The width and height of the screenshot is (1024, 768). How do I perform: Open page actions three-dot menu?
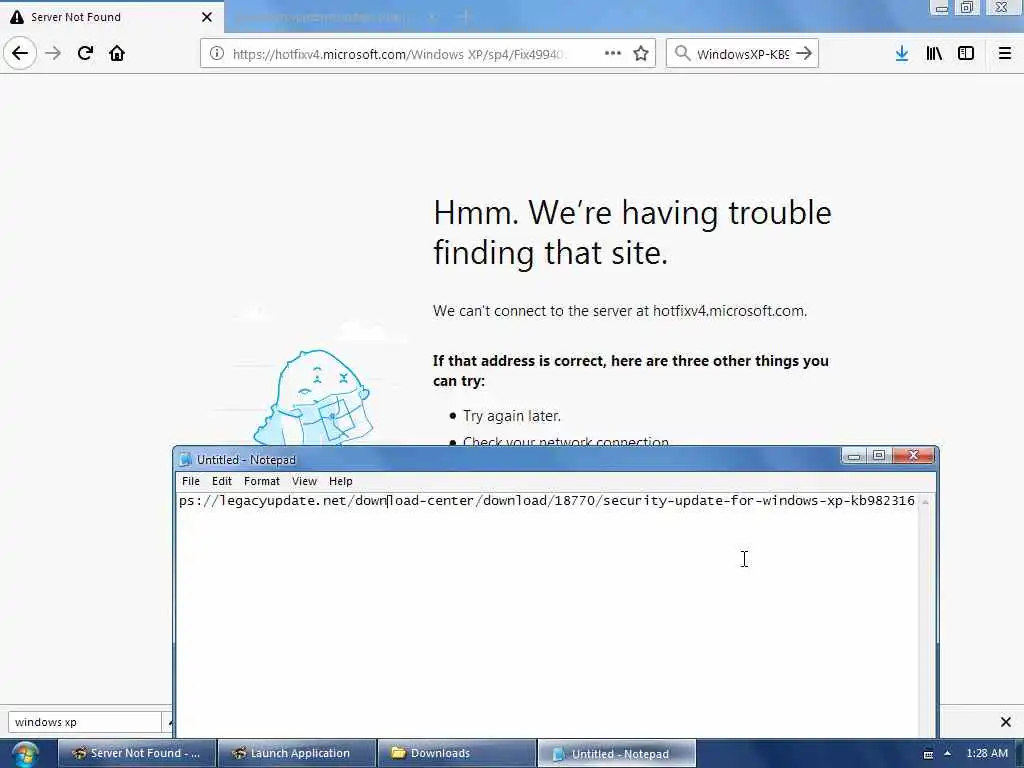(613, 54)
